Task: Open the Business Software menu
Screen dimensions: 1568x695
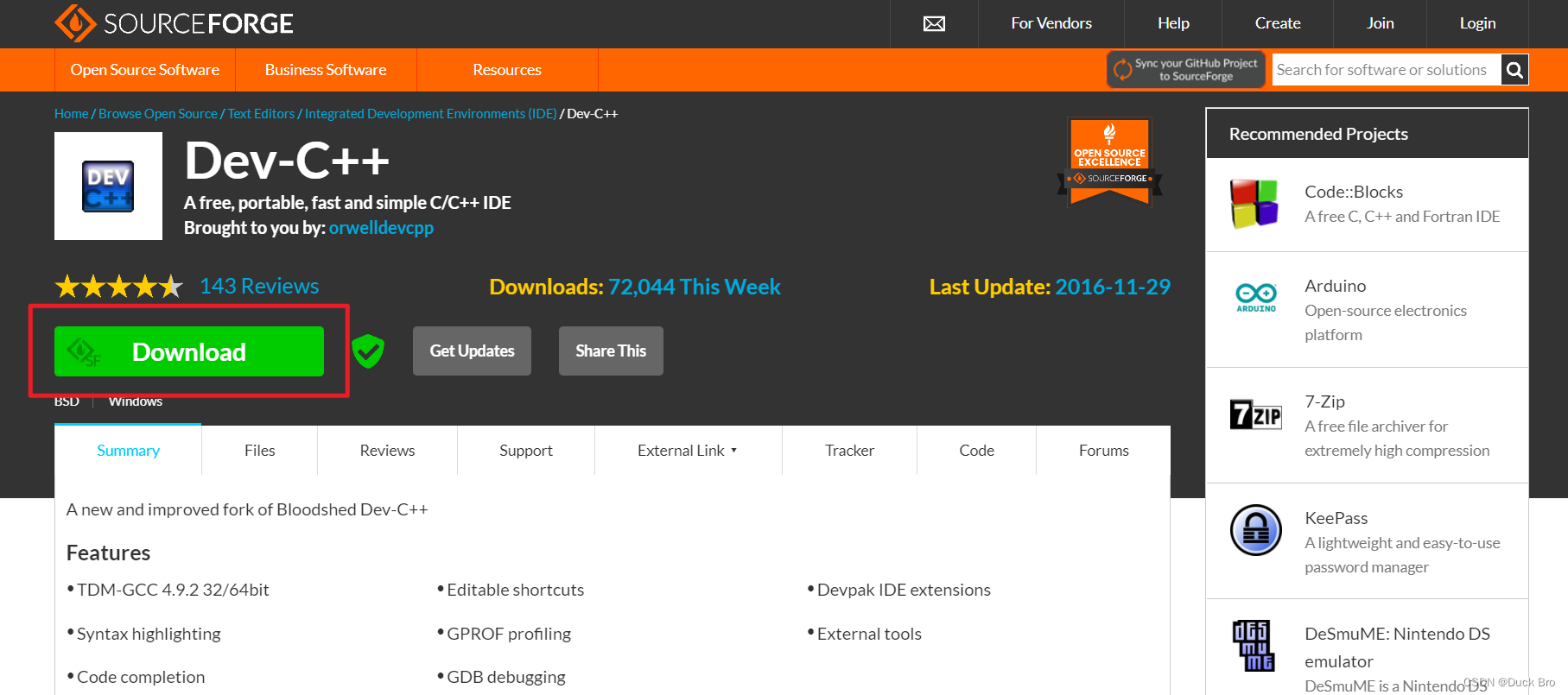Action: pyautogui.click(x=326, y=70)
